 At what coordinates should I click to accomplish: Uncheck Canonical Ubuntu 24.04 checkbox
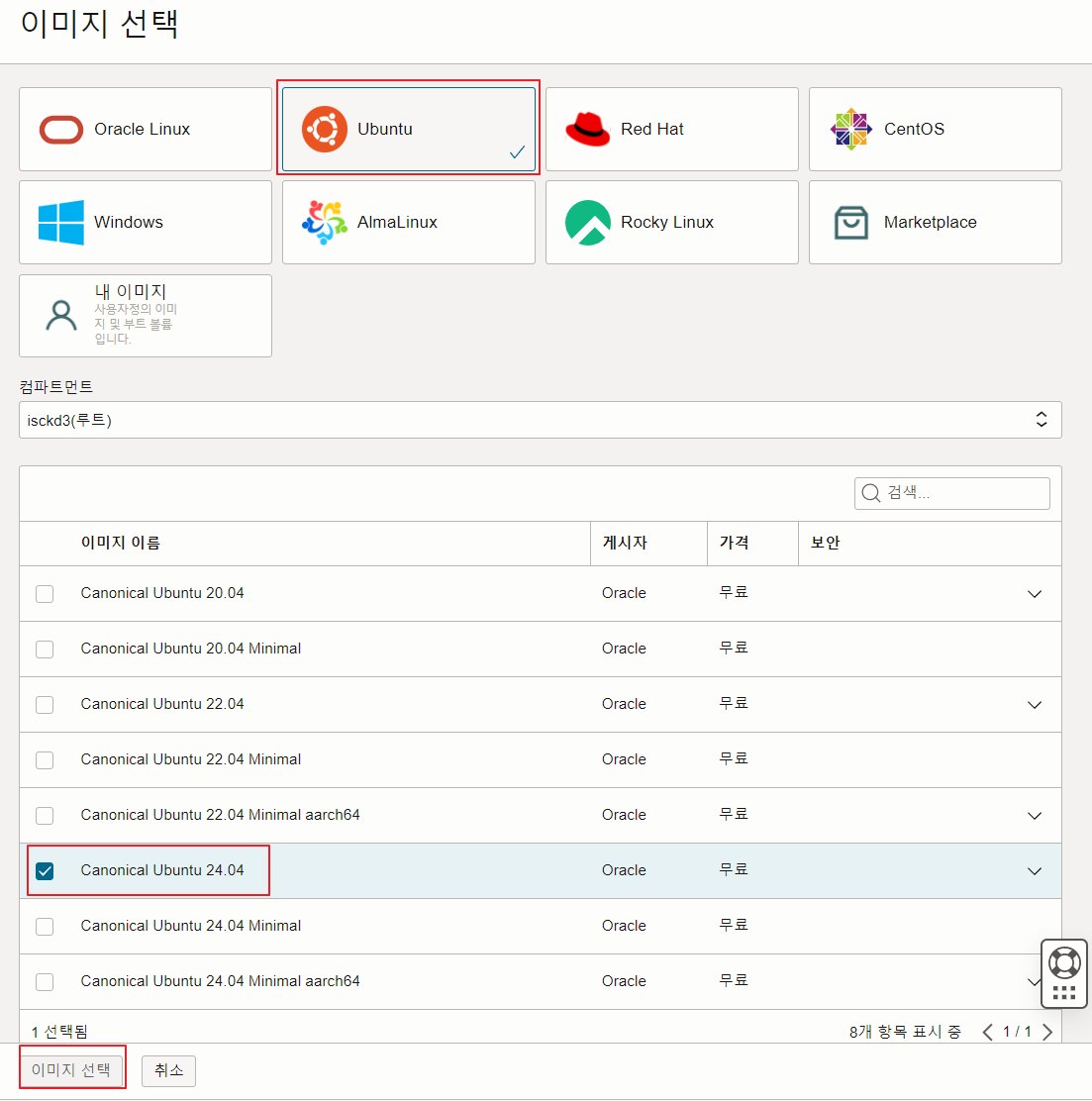tap(45, 871)
